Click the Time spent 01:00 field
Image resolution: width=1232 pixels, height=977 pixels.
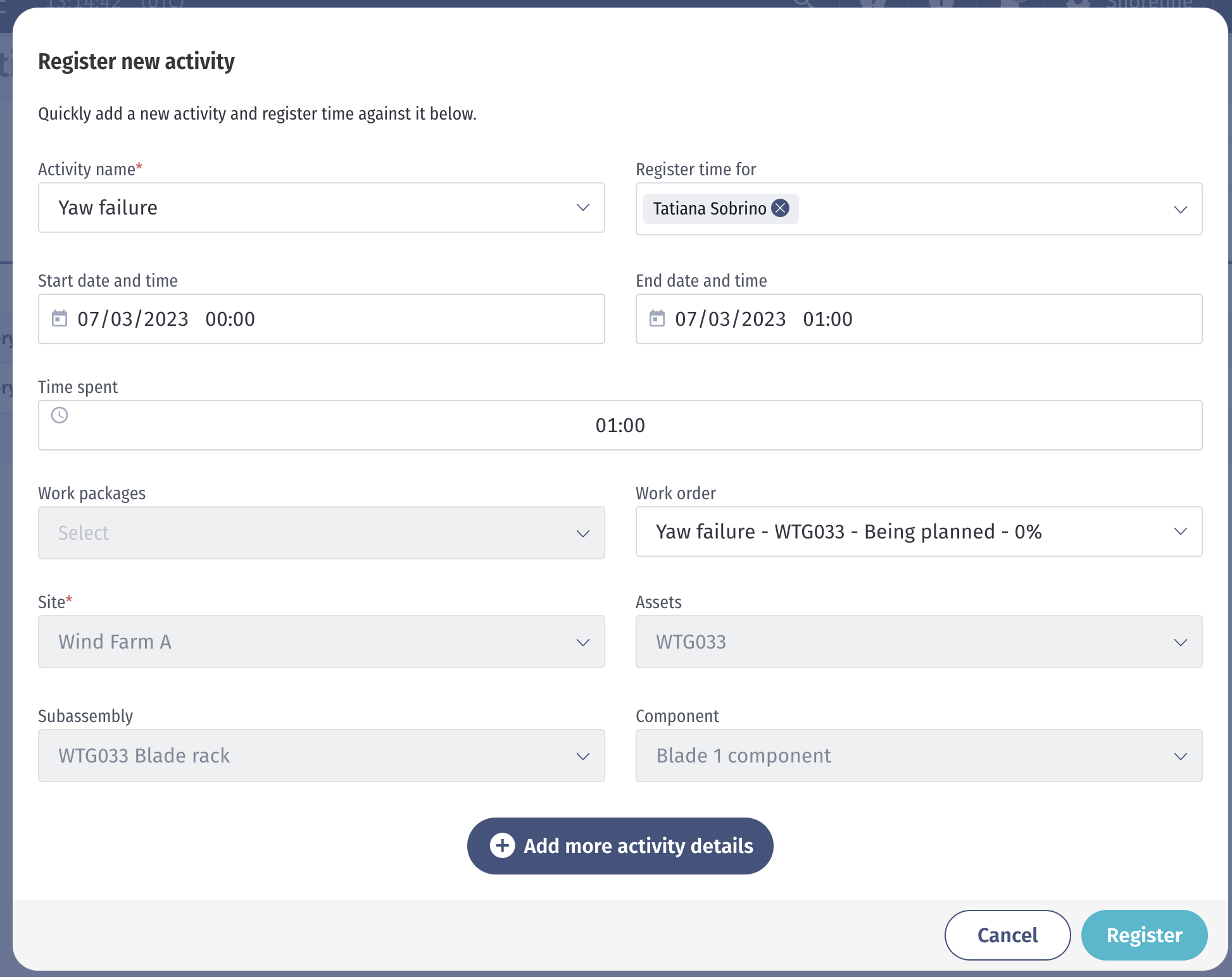tap(620, 425)
